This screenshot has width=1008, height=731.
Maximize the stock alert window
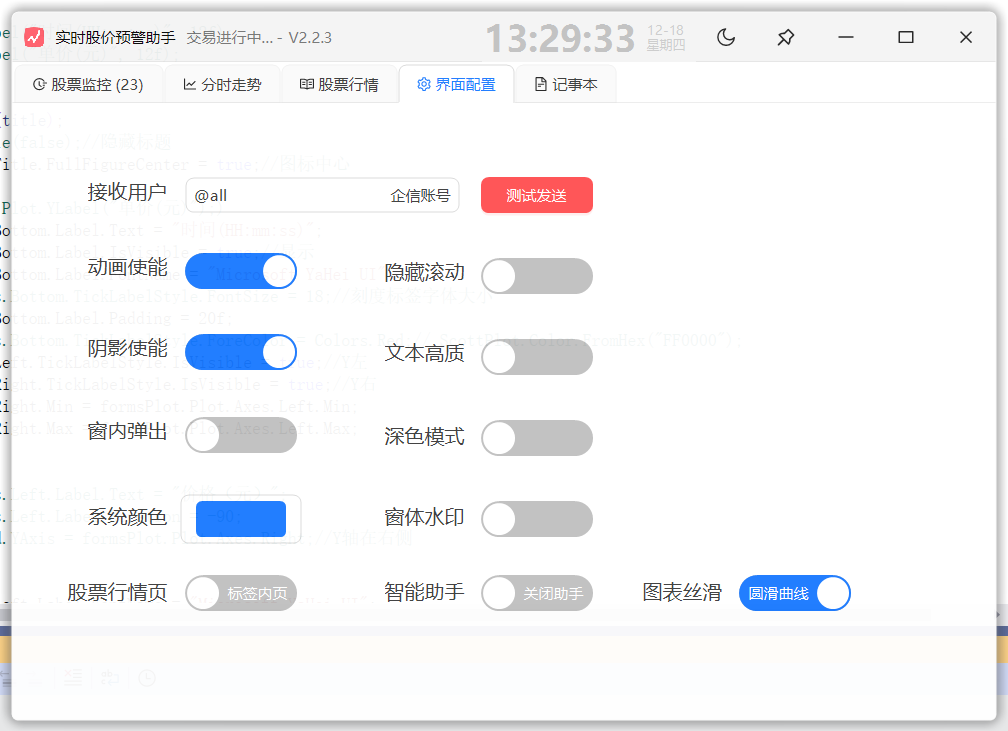(906, 37)
